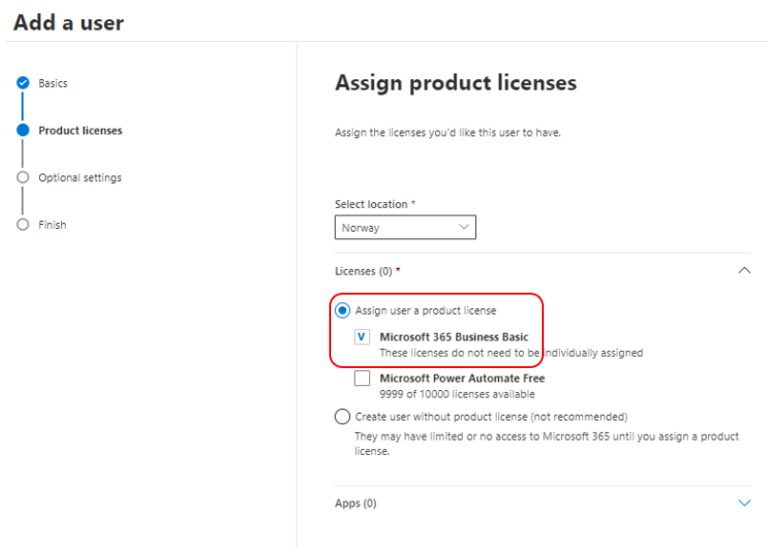Image resolution: width=768 pixels, height=554 pixels.
Task: Check Microsoft Power Automate Free checkbox
Action: pyautogui.click(x=362, y=378)
